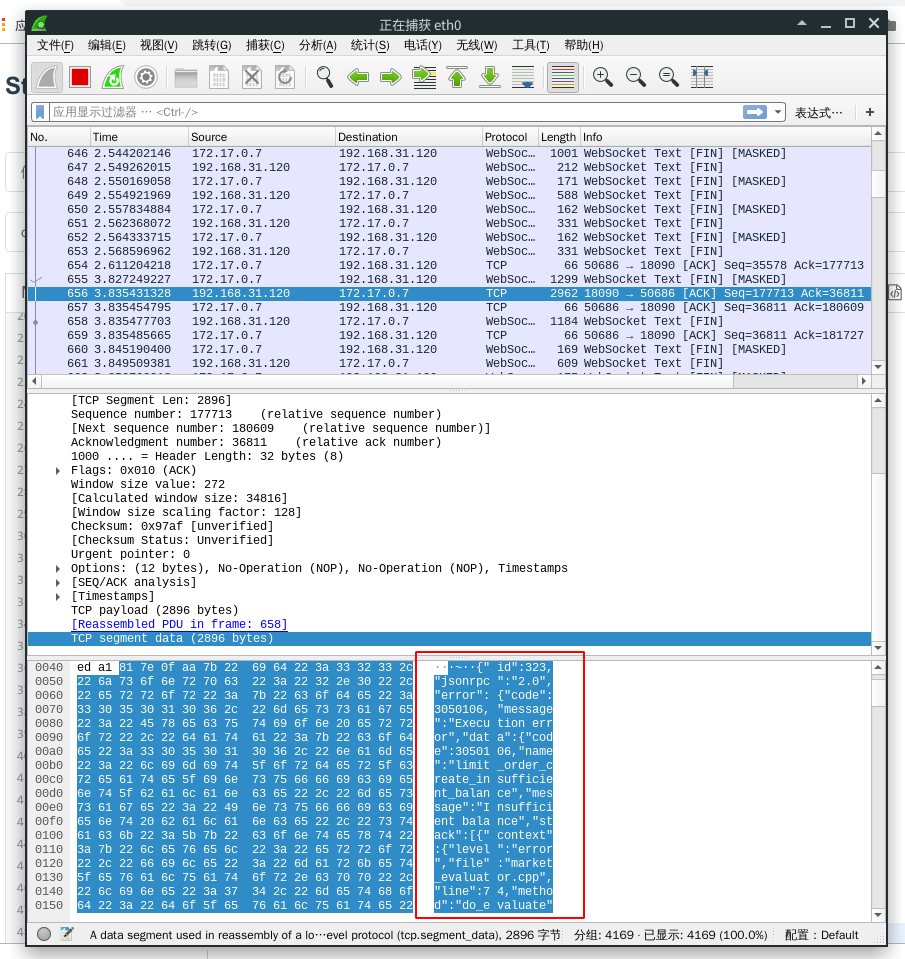Viewport: 905px width, 959px height.
Task: Open the 分析(A) menu
Action: point(317,45)
